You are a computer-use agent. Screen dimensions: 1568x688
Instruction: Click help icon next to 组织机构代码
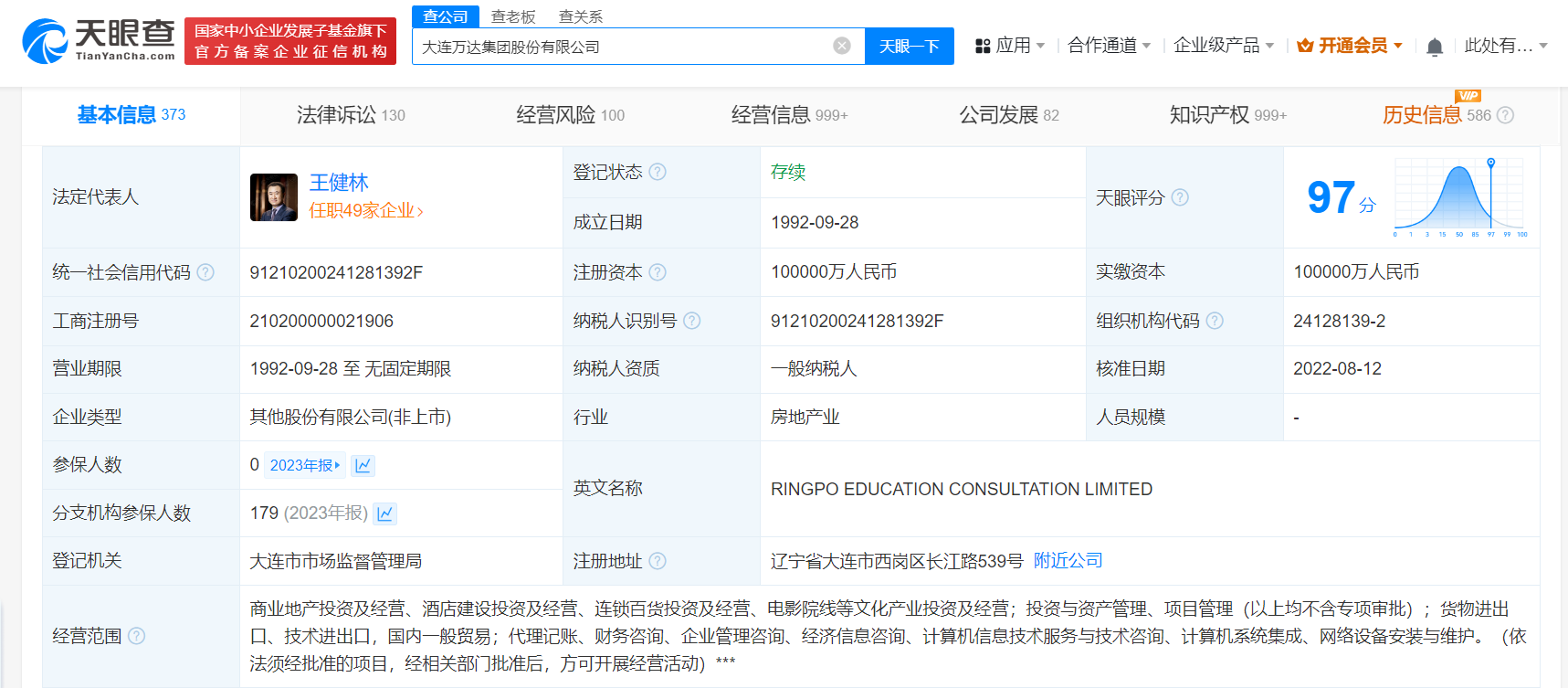click(1215, 321)
